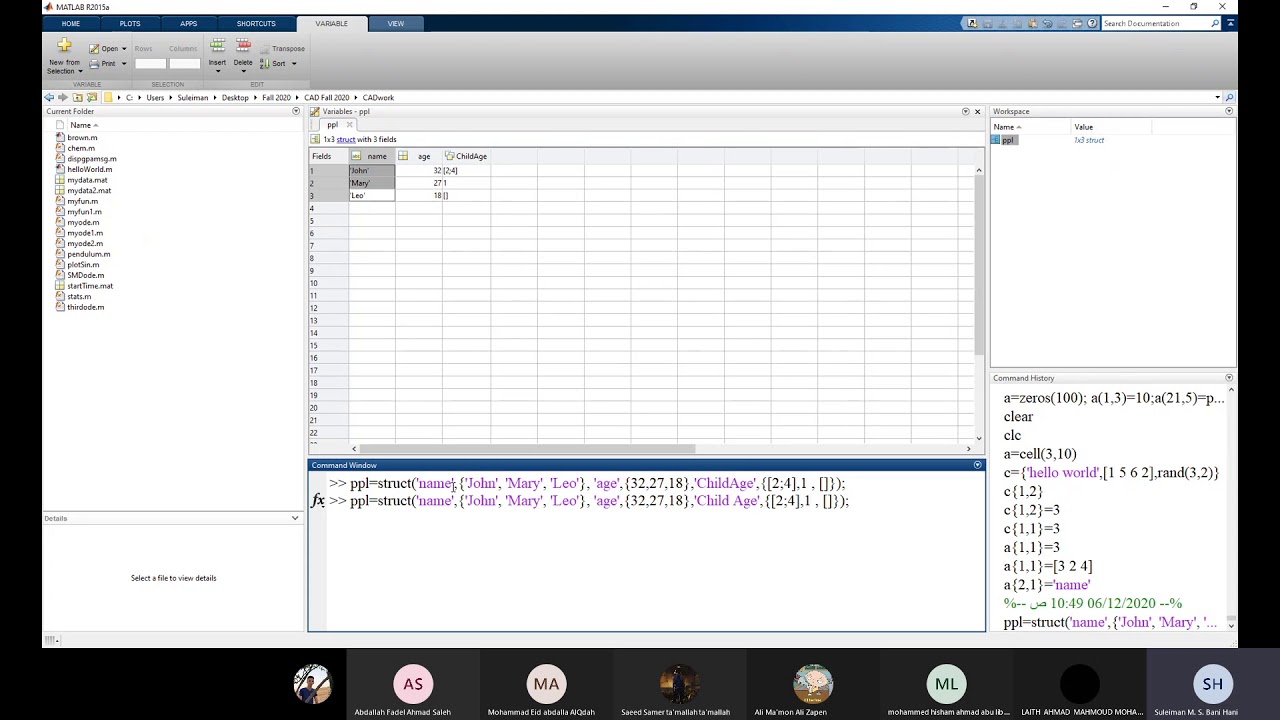
Task: Select pendulum.m in Current Folder
Action: (x=88, y=254)
